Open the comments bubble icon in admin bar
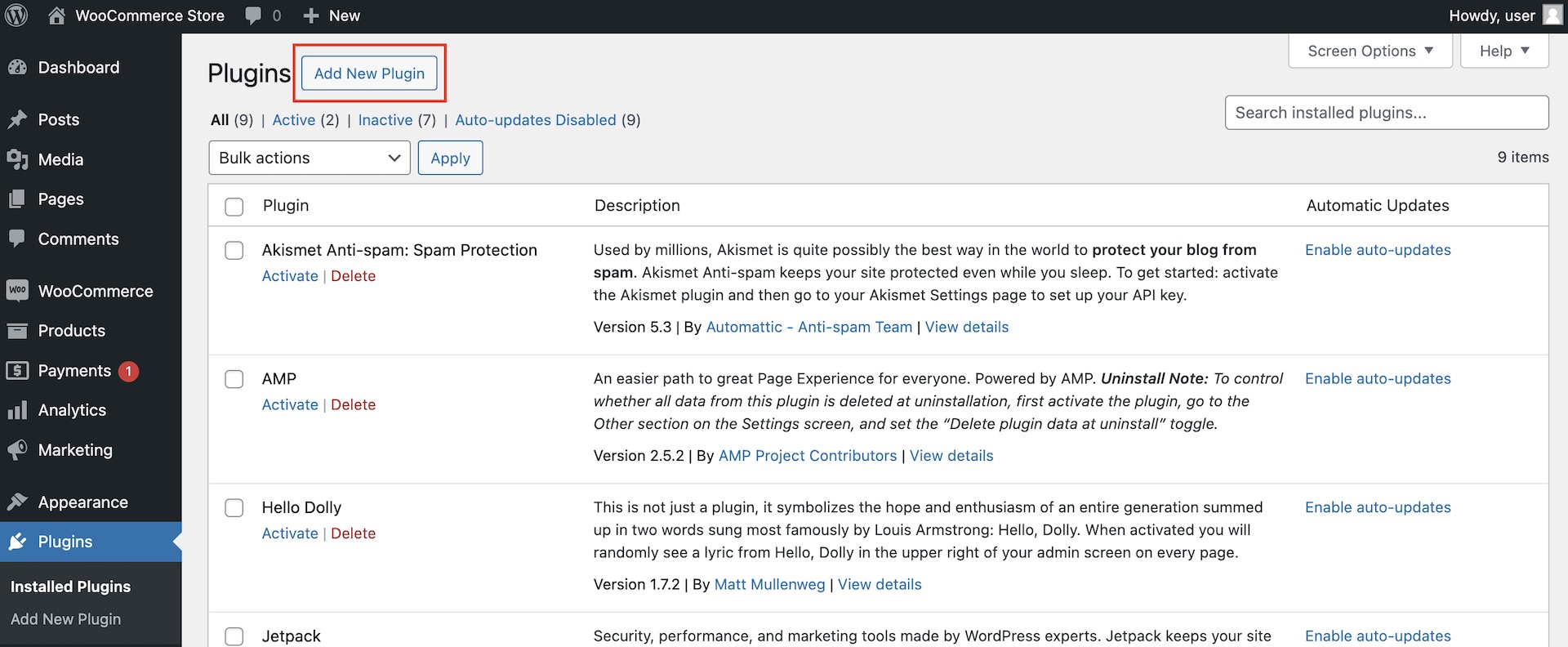Viewport: 1568px width, 647px height. [254, 16]
